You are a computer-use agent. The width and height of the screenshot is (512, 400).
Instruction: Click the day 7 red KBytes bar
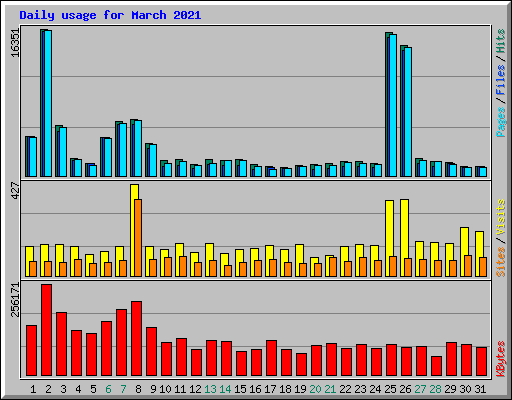(121, 343)
